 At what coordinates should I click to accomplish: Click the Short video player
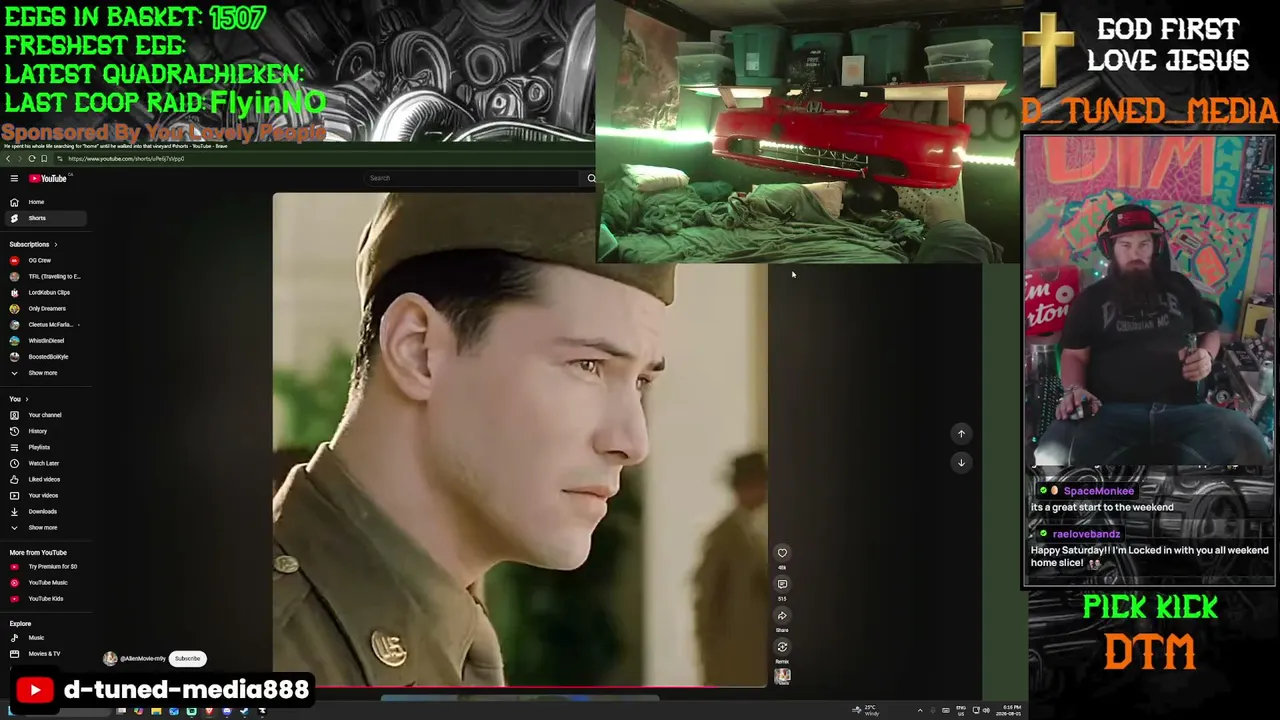(x=520, y=440)
